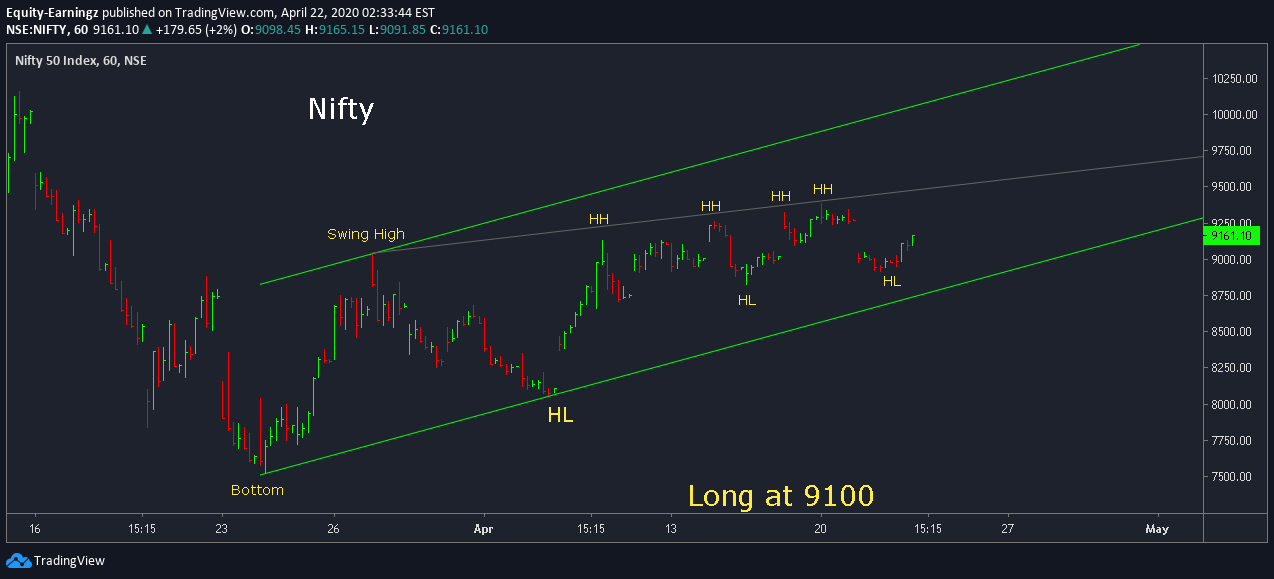
Task: Click the "May" label on the time axis
Action: 1158,528
